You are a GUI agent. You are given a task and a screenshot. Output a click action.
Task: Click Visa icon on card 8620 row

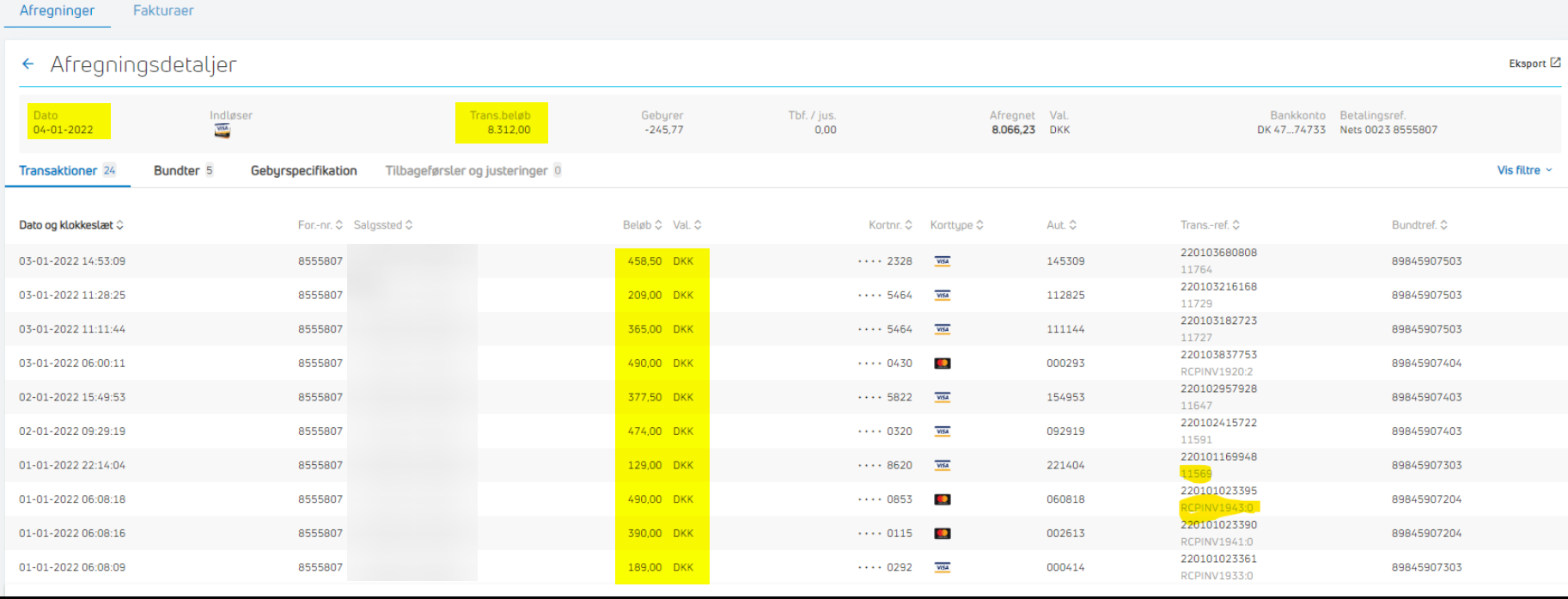(943, 466)
